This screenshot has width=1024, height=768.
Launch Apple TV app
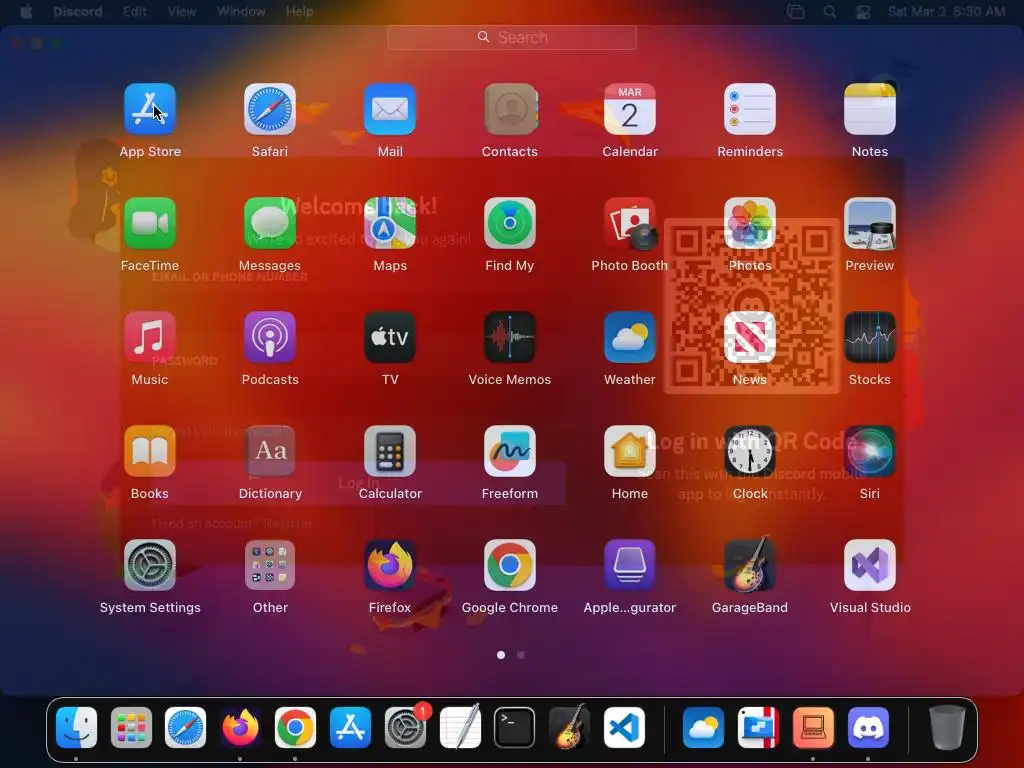(x=390, y=337)
